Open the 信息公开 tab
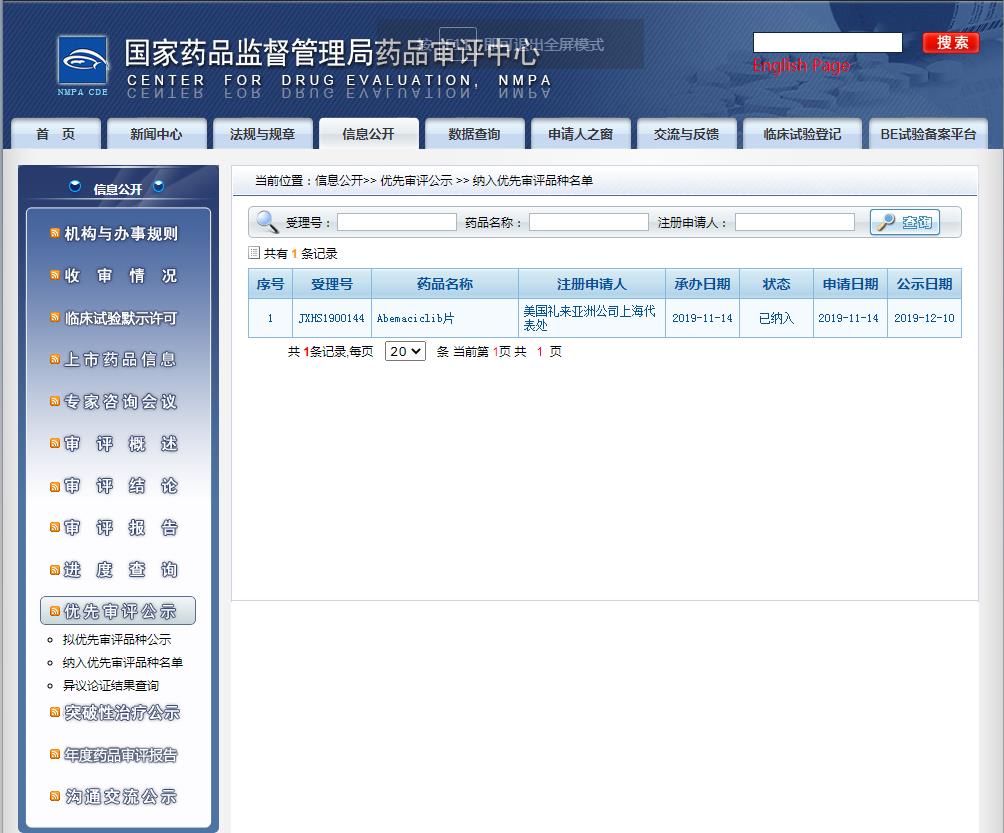 tap(369, 134)
